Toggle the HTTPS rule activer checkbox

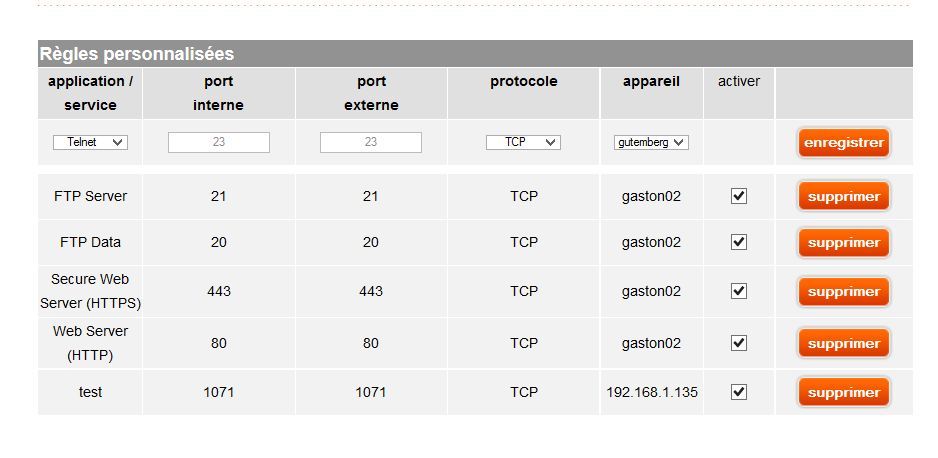pos(739,291)
